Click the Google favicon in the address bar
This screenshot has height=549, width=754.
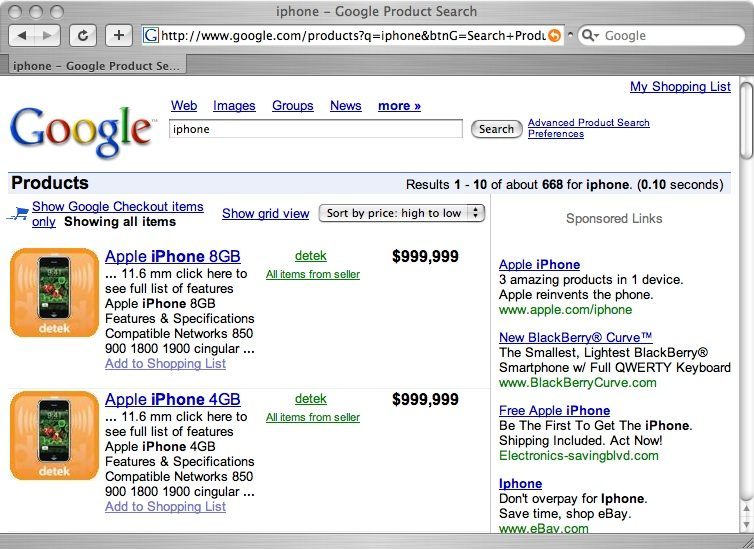point(151,36)
